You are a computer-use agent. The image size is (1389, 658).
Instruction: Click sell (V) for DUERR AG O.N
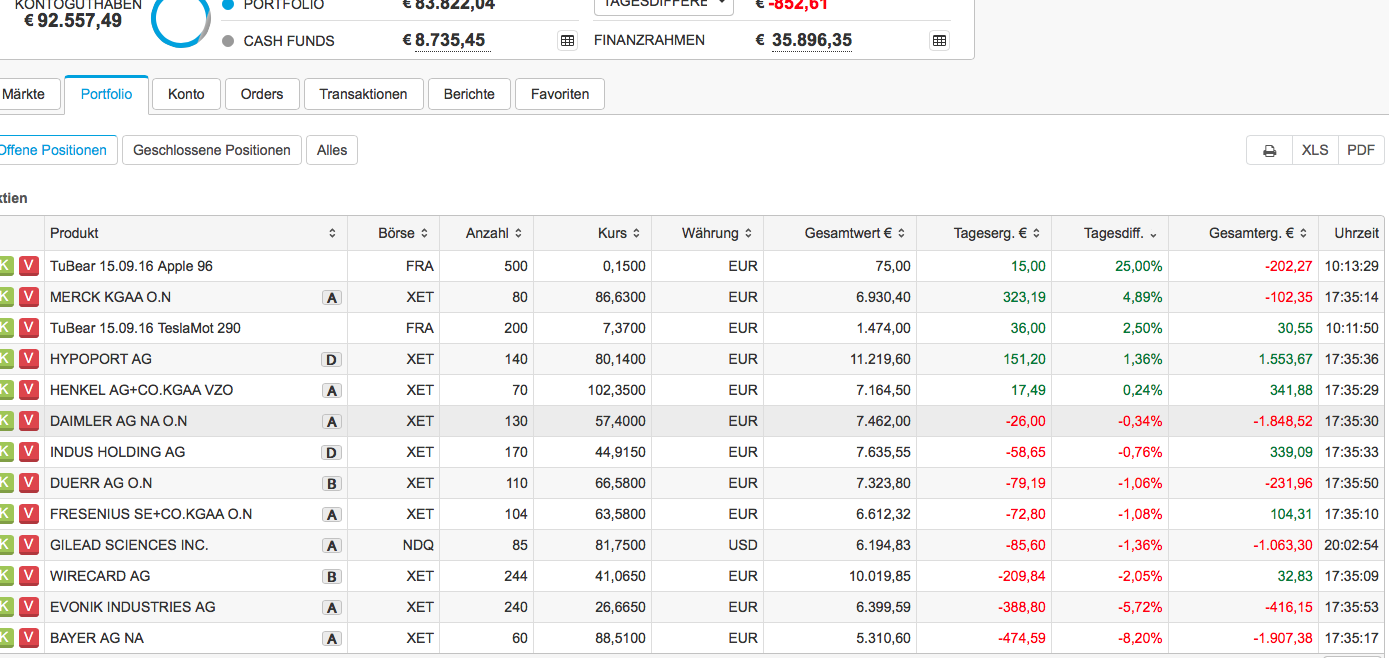point(29,483)
